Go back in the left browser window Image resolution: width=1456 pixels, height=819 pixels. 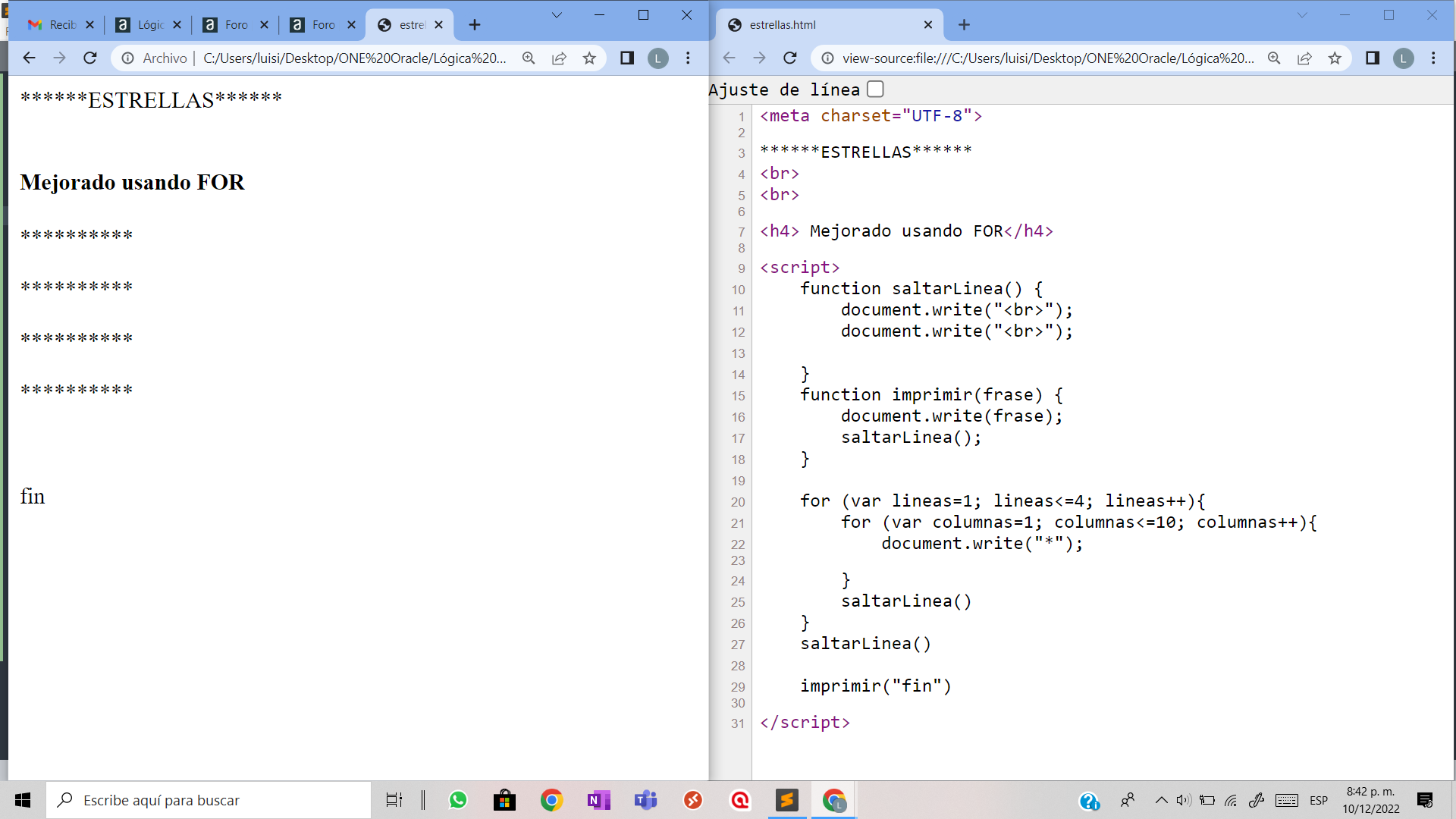[x=29, y=58]
